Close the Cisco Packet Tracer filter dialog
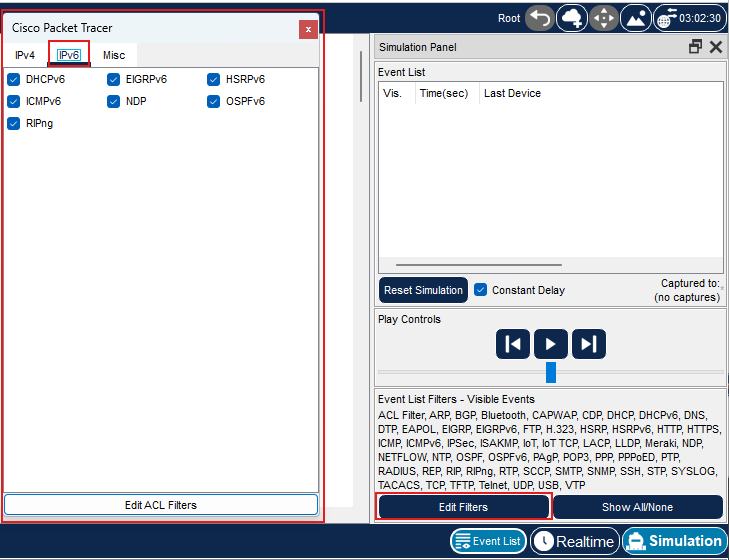This screenshot has height=560, width=729. (308, 29)
